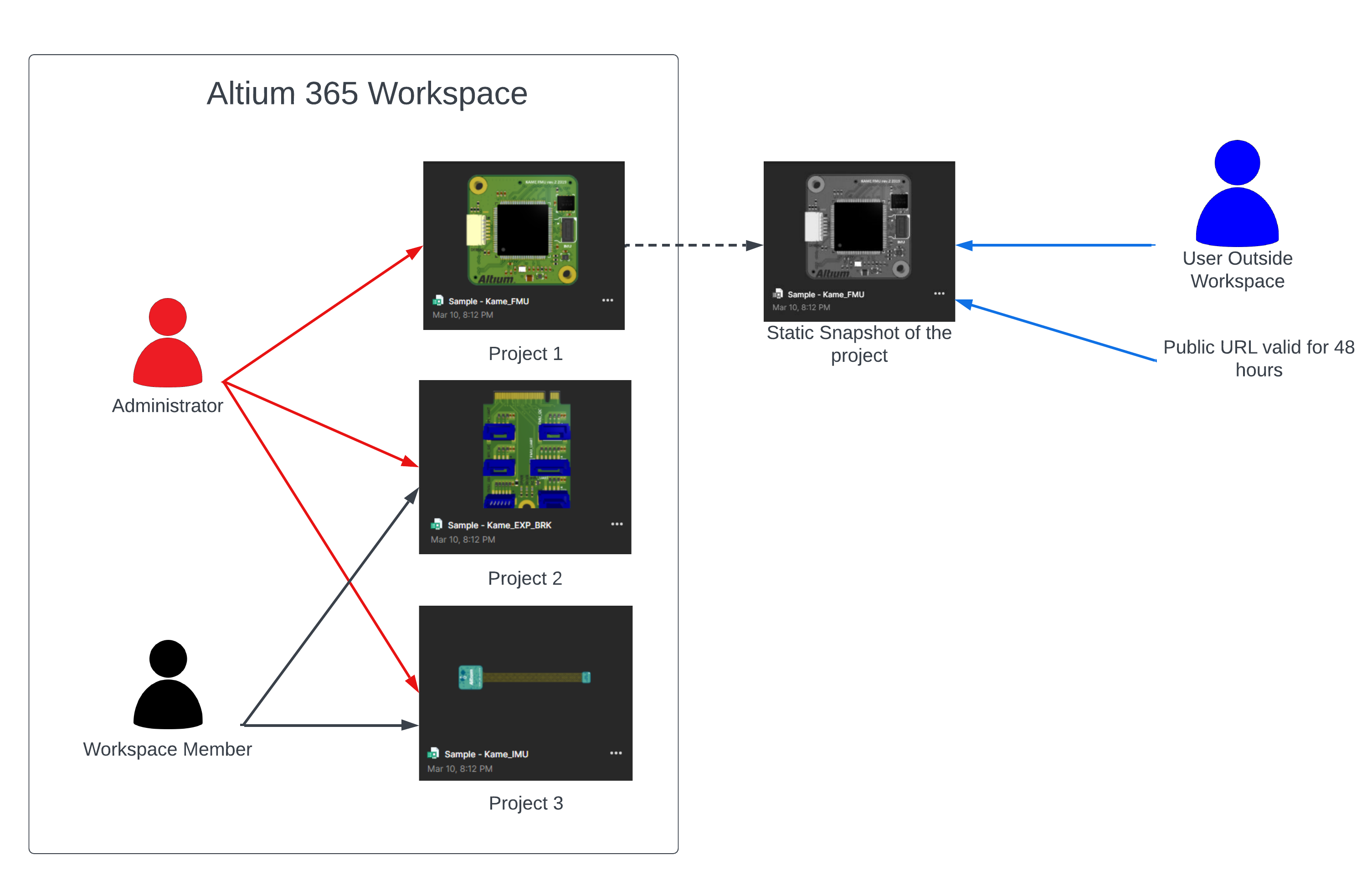Click project file icon beside Kame_EXP_BRK title
This screenshot has width=1372, height=891.
click(437, 524)
